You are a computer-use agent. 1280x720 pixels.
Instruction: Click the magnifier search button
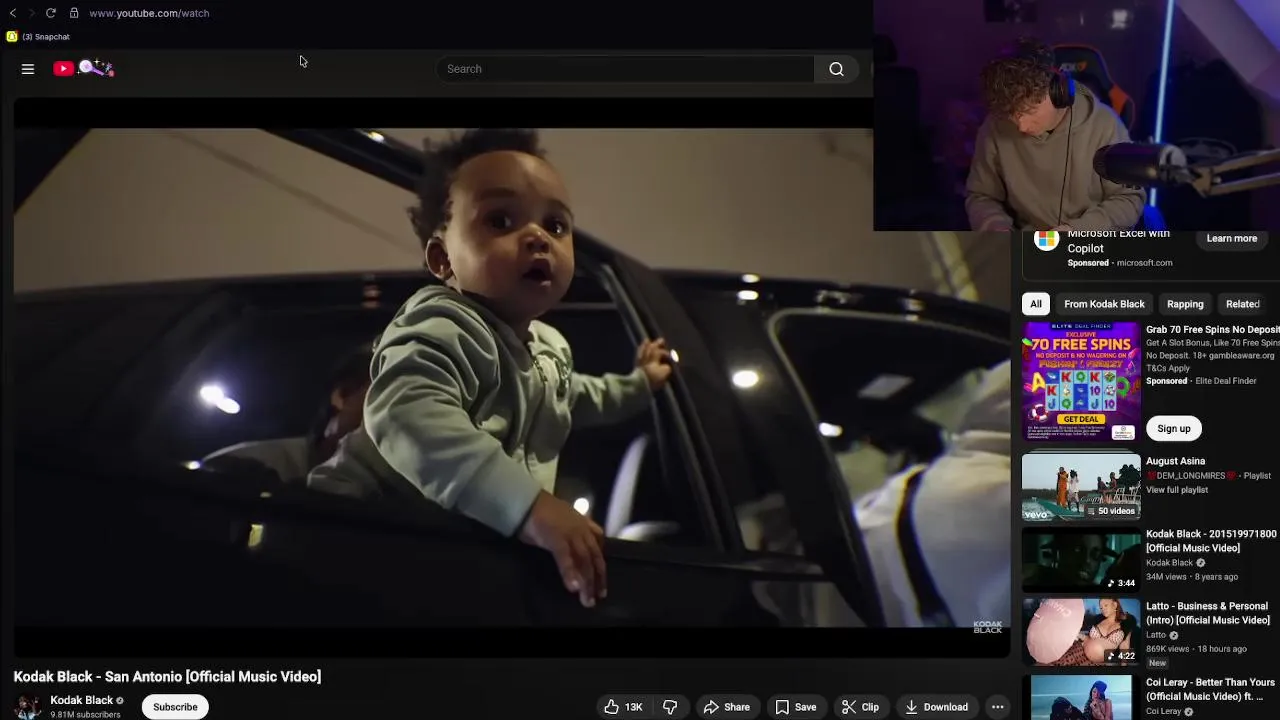point(836,69)
